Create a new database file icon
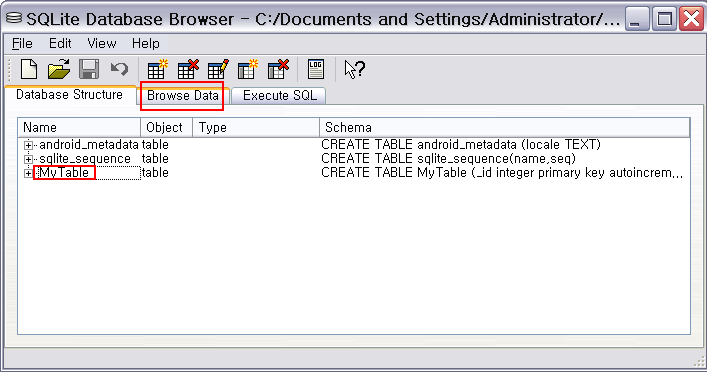Image resolution: width=707 pixels, height=372 pixels. click(29, 69)
